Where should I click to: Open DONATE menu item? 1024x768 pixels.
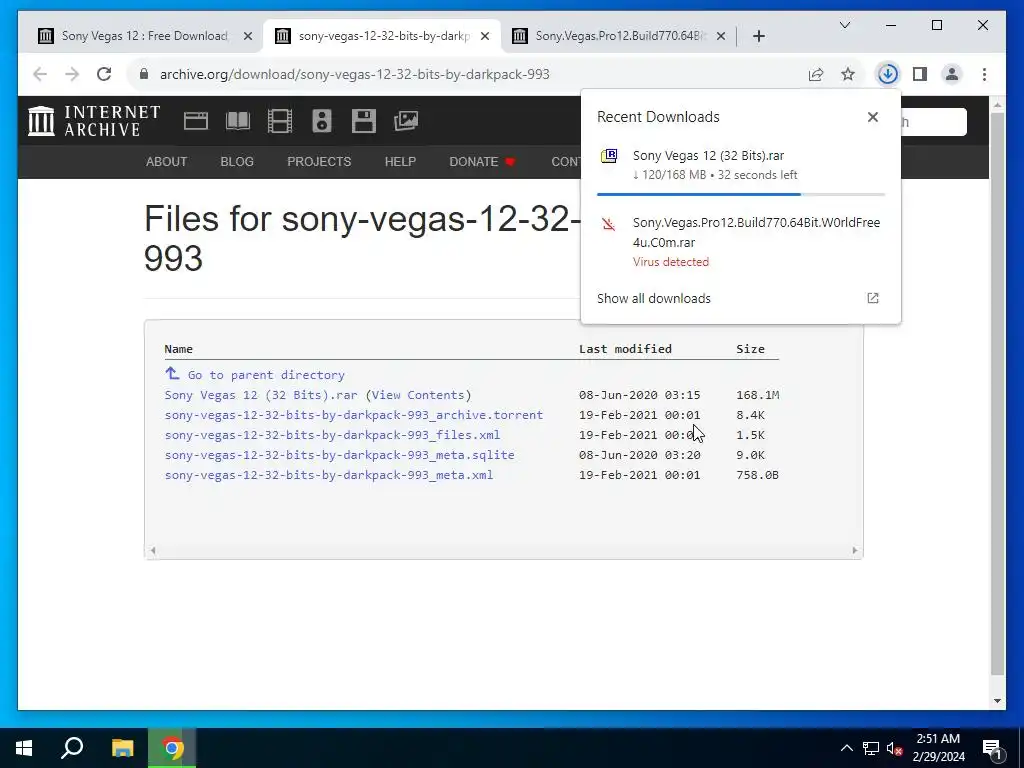pos(482,161)
